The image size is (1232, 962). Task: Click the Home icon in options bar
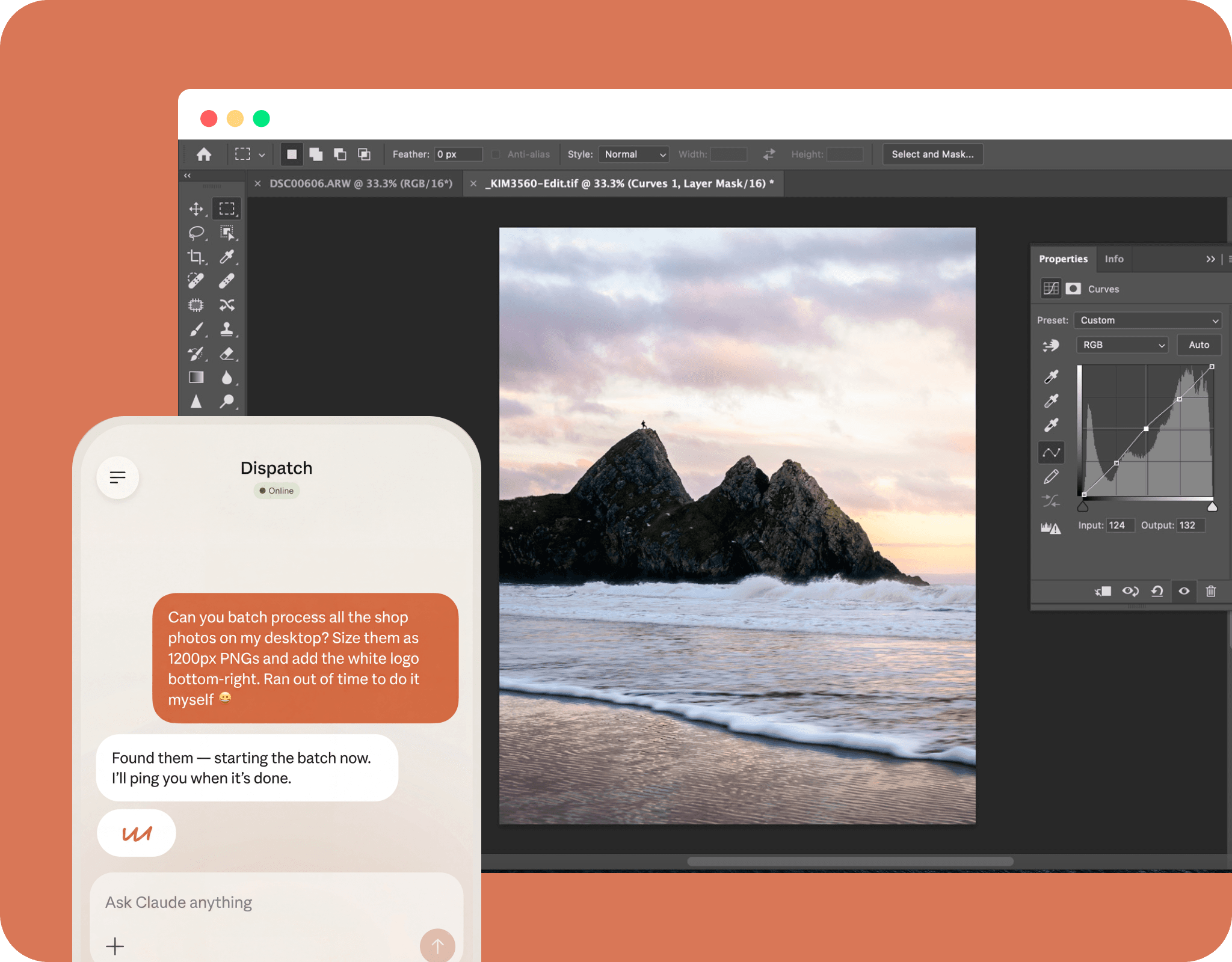point(204,155)
